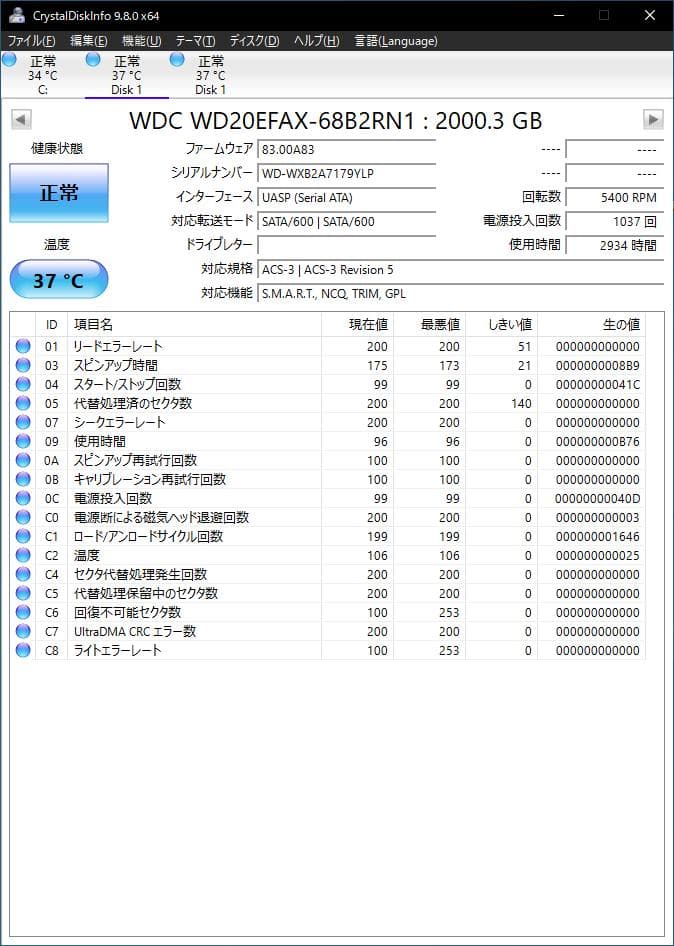The height and width of the screenshot is (946, 674).
Task: Click the interface field UASP (Serial ATA)
Action: pyautogui.click(x=346, y=197)
